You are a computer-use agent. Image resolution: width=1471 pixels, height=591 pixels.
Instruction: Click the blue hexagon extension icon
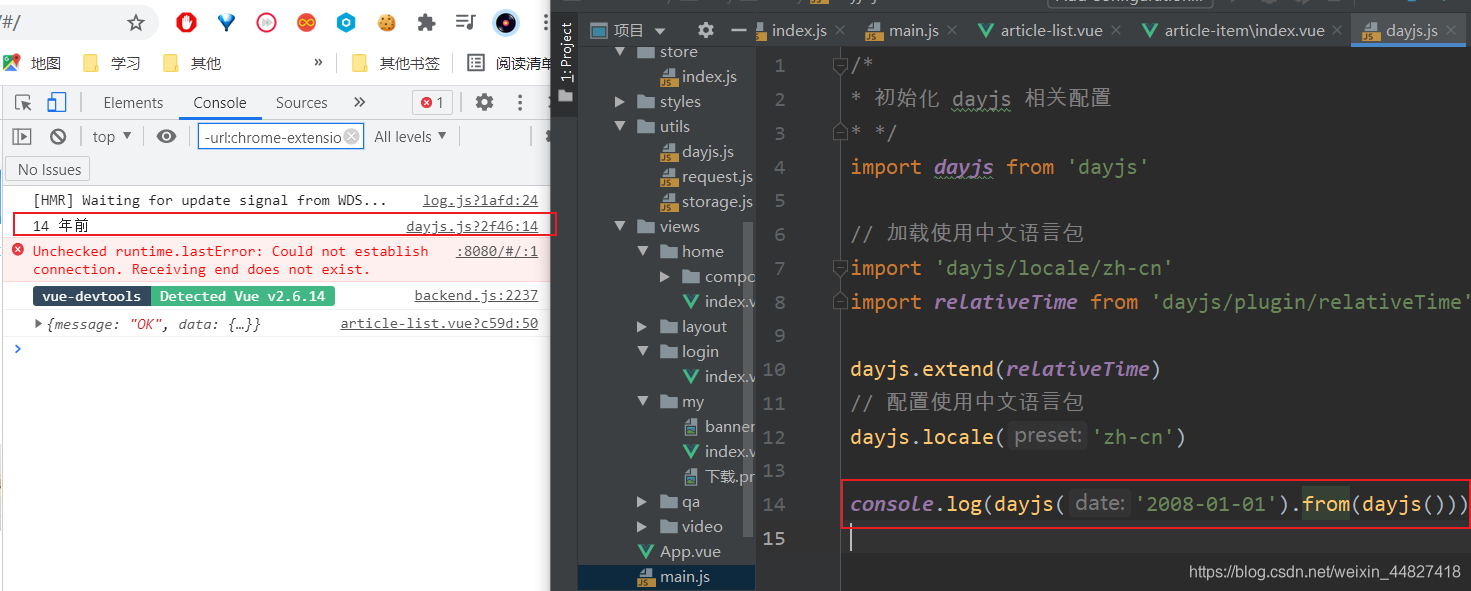tap(346, 22)
